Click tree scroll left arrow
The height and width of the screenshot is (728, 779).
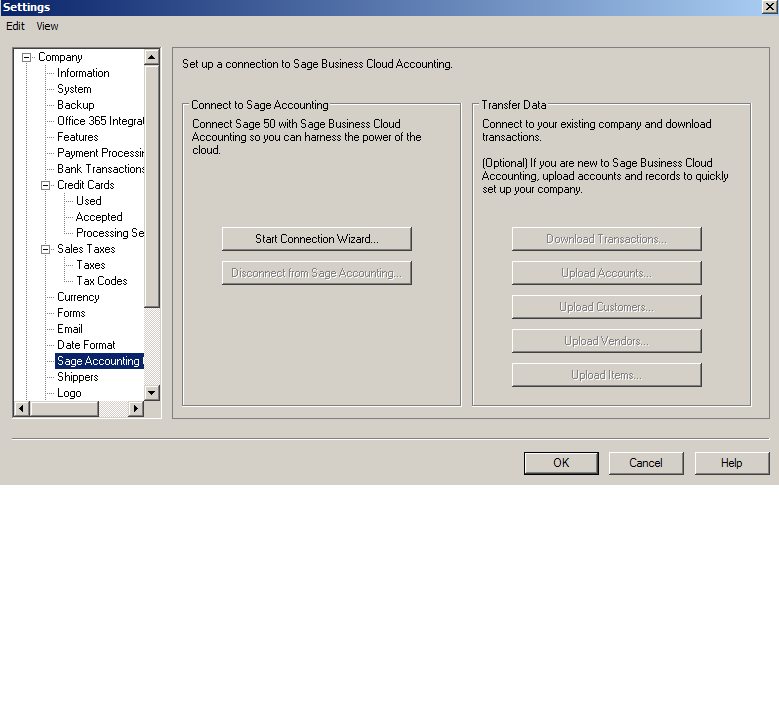click(21, 408)
